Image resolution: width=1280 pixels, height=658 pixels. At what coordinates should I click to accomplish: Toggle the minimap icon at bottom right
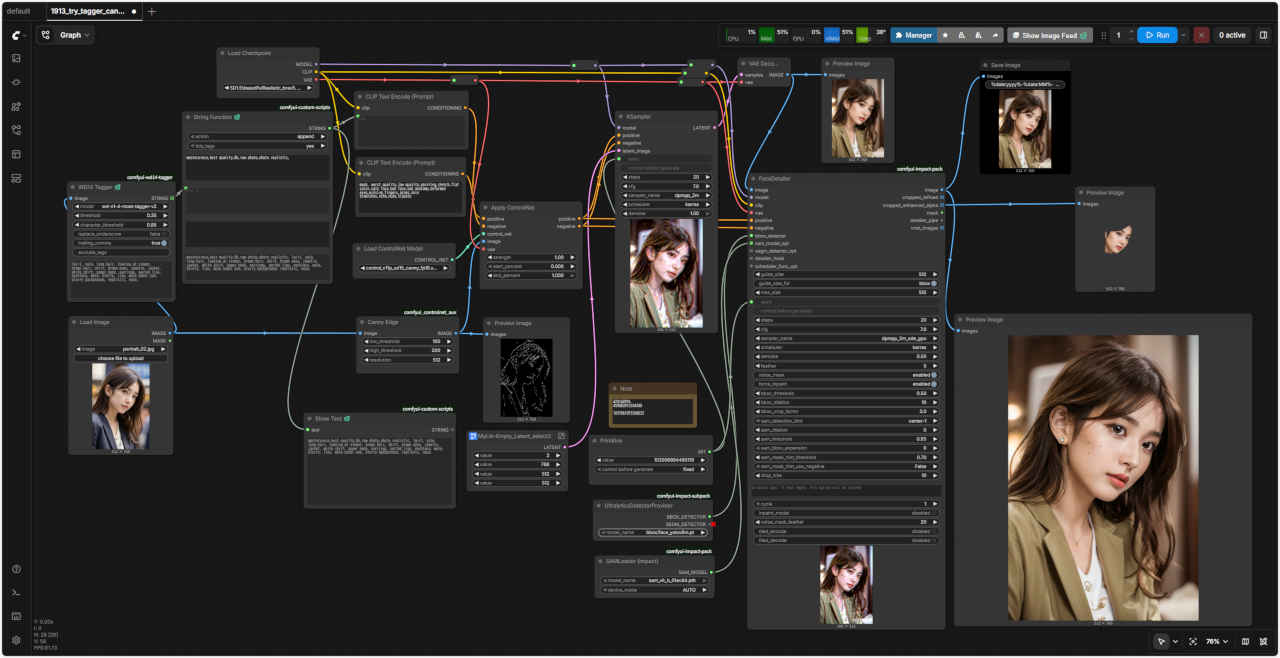pyautogui.click(x=1245, y=641)
